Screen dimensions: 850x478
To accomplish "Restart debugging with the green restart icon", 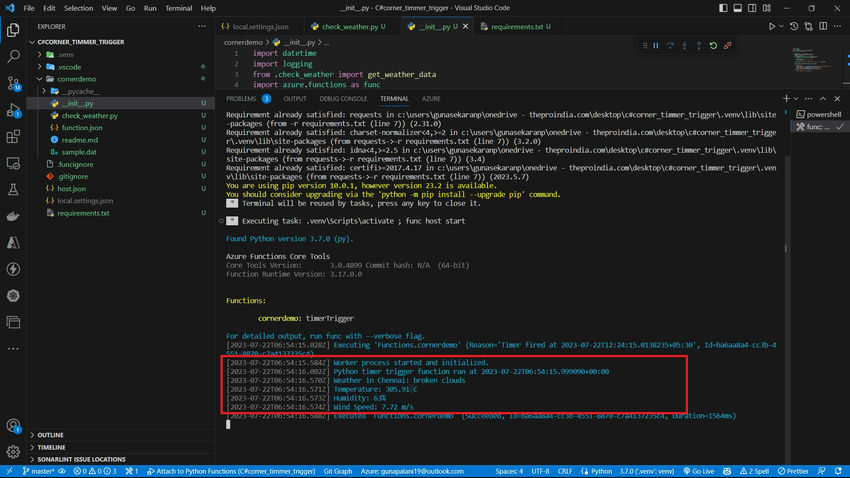I will (x=713, y=45).
